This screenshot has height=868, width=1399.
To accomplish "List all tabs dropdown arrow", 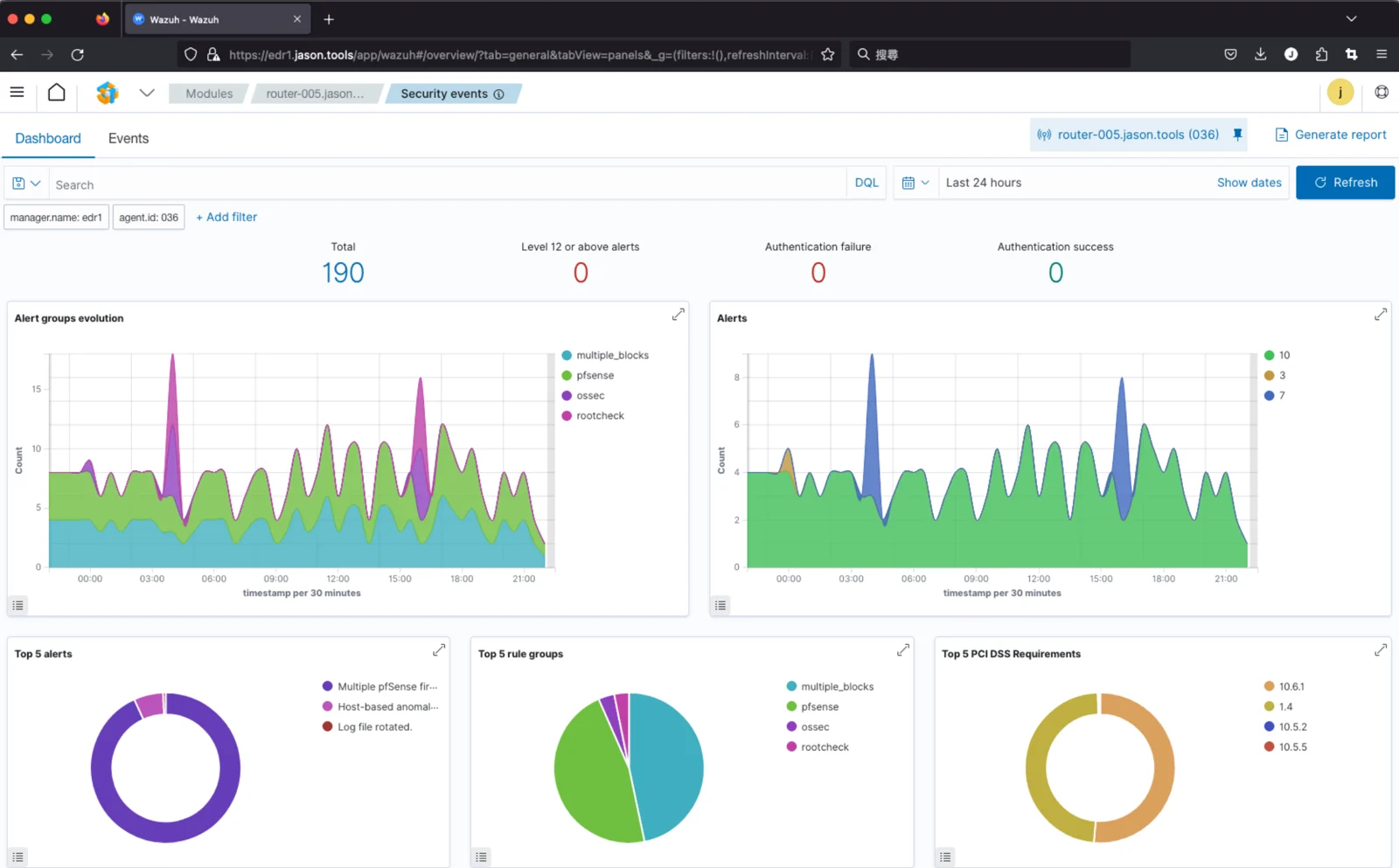I will tap(1351, 18).
